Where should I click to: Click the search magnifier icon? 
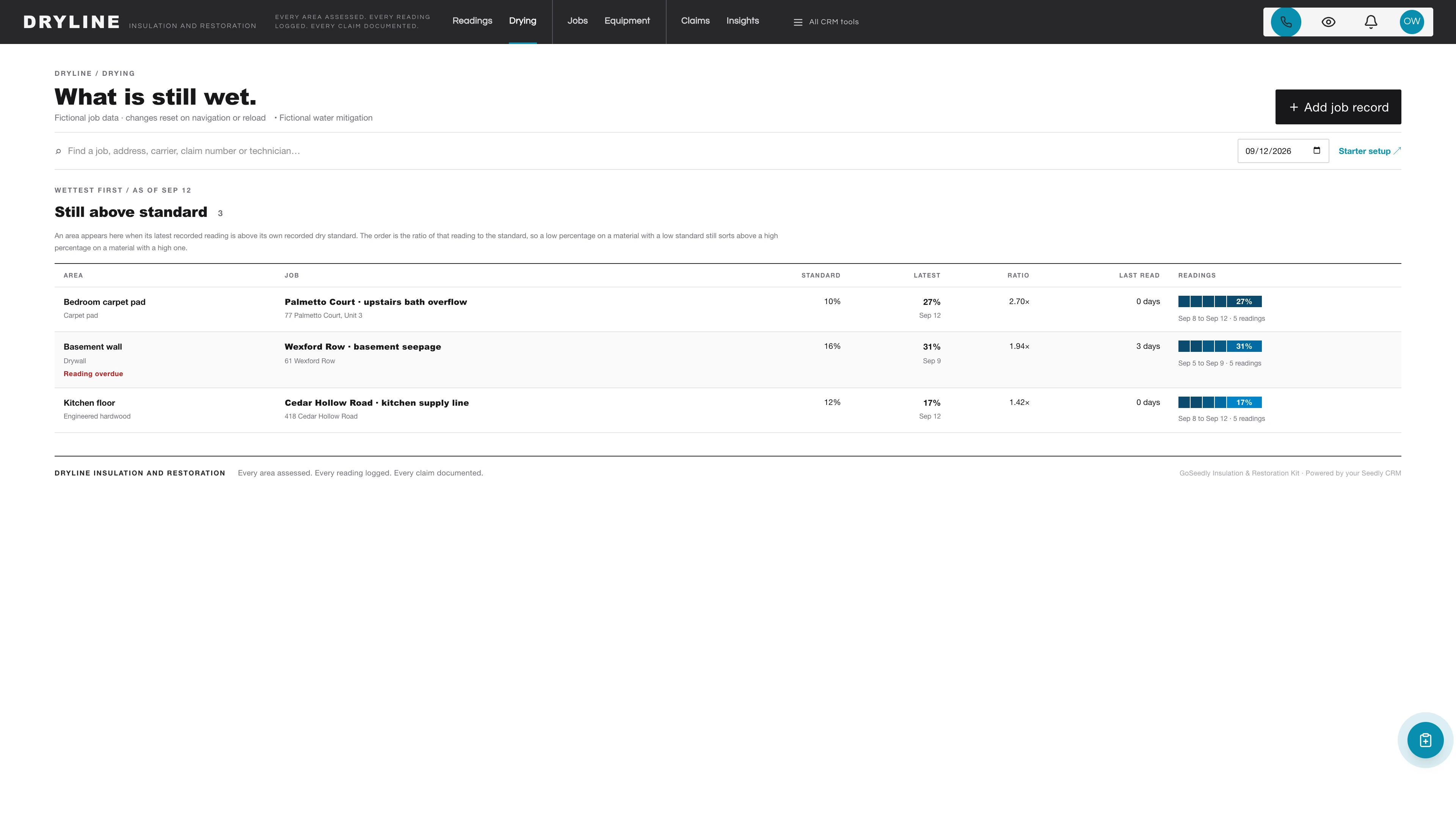(x=58, y=151)
